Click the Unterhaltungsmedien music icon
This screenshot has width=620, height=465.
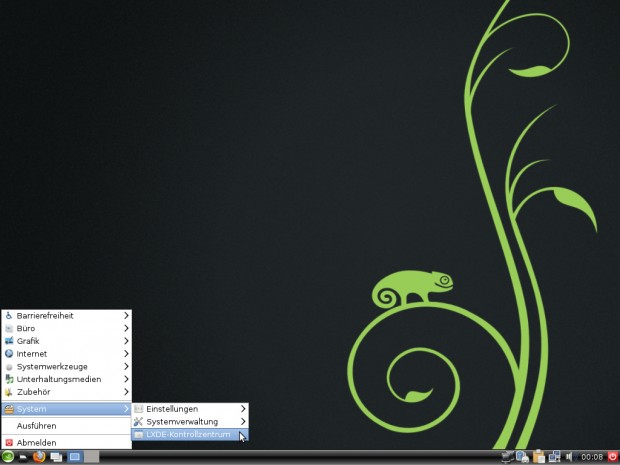(9, 379)
